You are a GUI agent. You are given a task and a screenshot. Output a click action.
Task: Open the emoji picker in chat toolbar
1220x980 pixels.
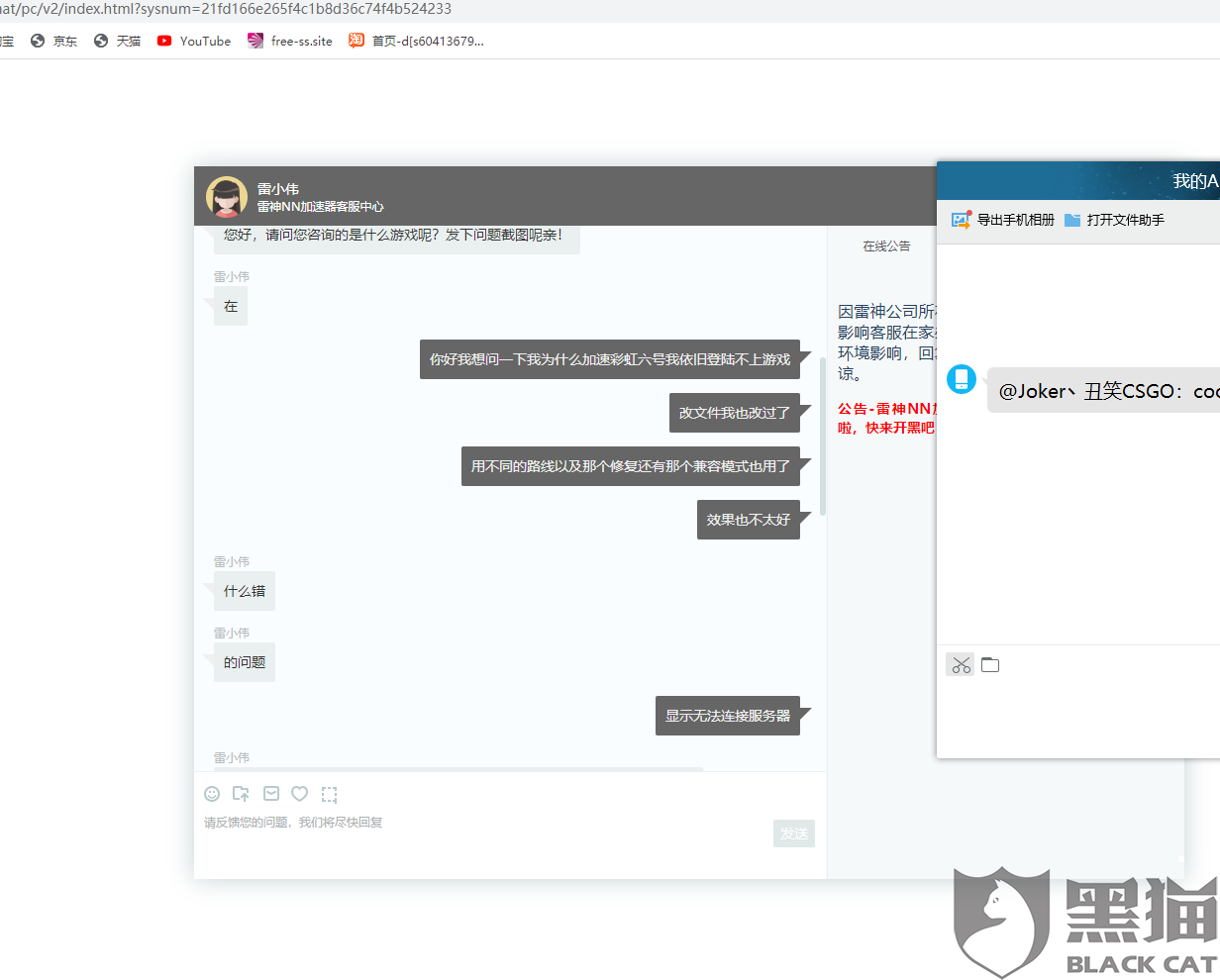(x=212, y=794)
